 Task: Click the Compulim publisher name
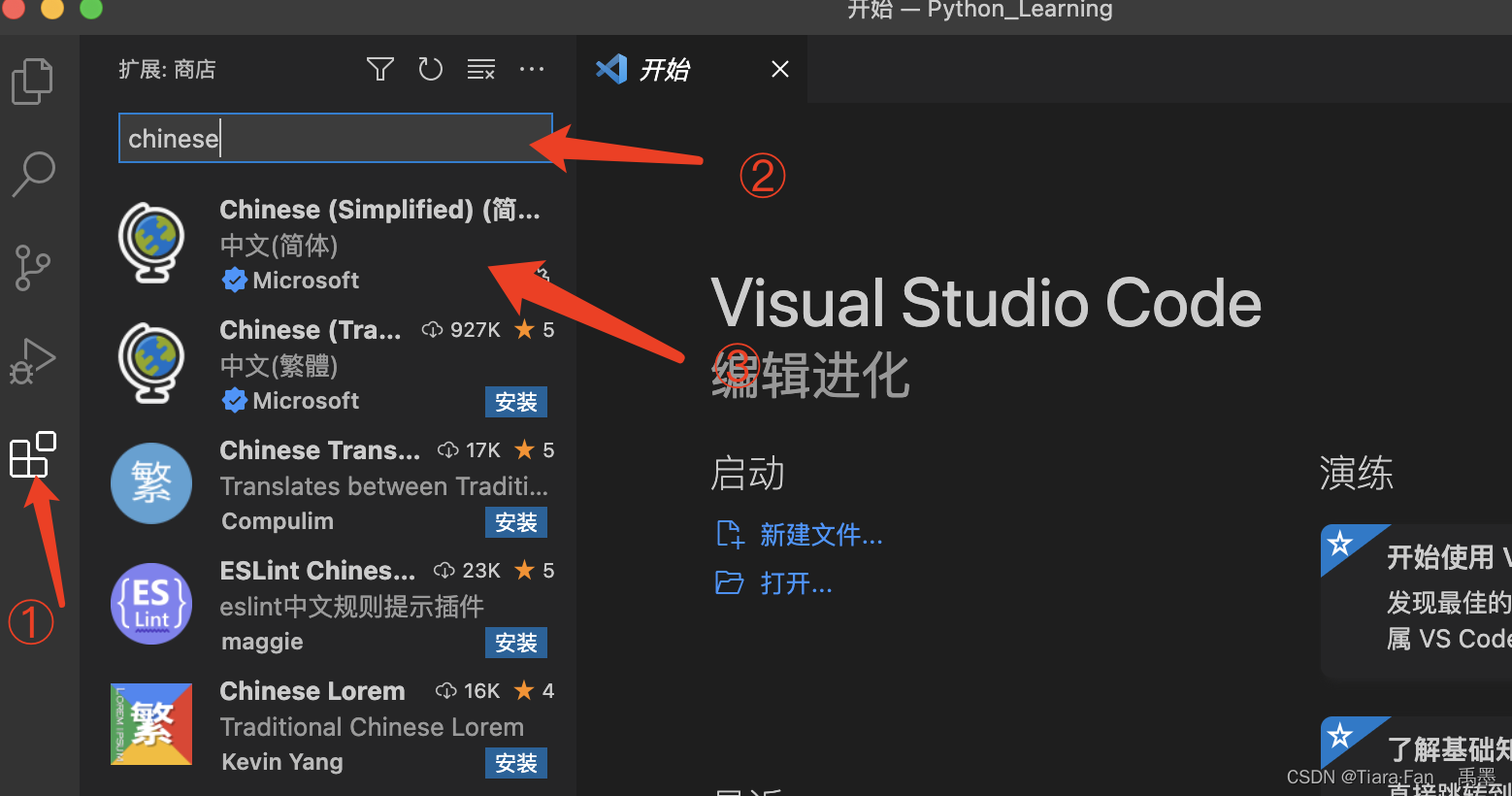[278, 521]
